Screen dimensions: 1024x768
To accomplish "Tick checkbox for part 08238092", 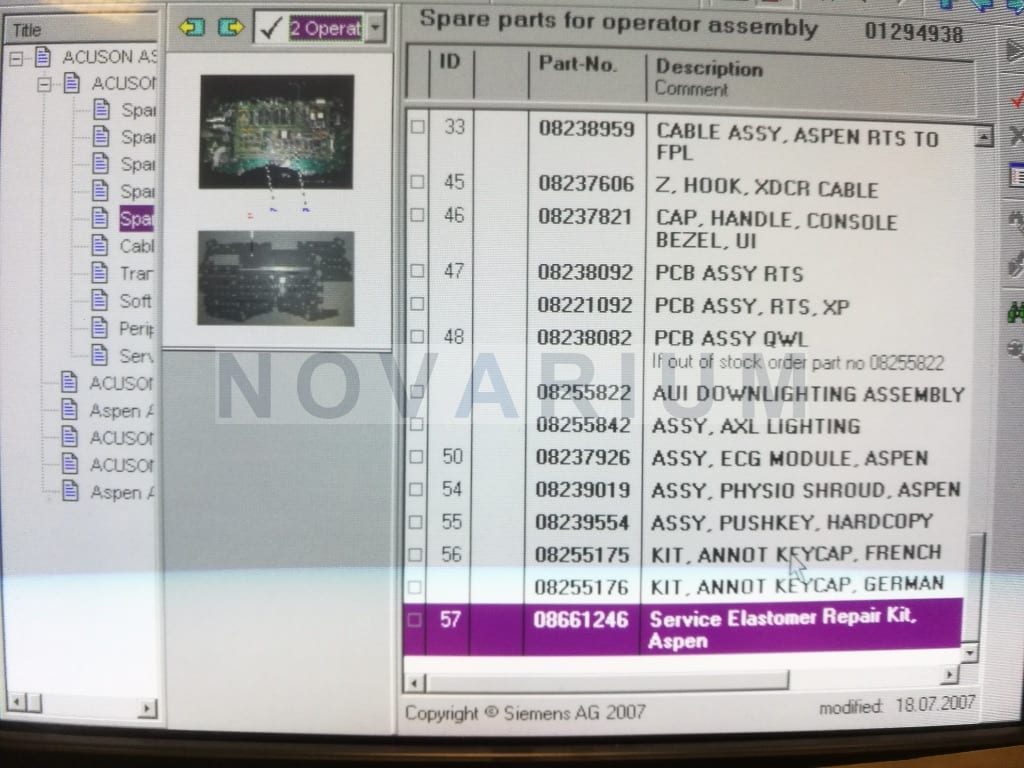I will click(x=417, y=271).
